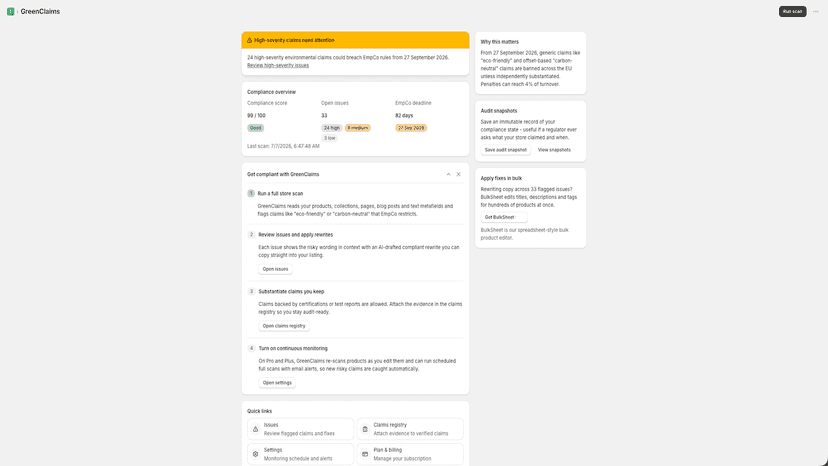Click the 'Apply fixes in bulk' heading
This screenshot has height=466, width=828.
tap(501, 178)
